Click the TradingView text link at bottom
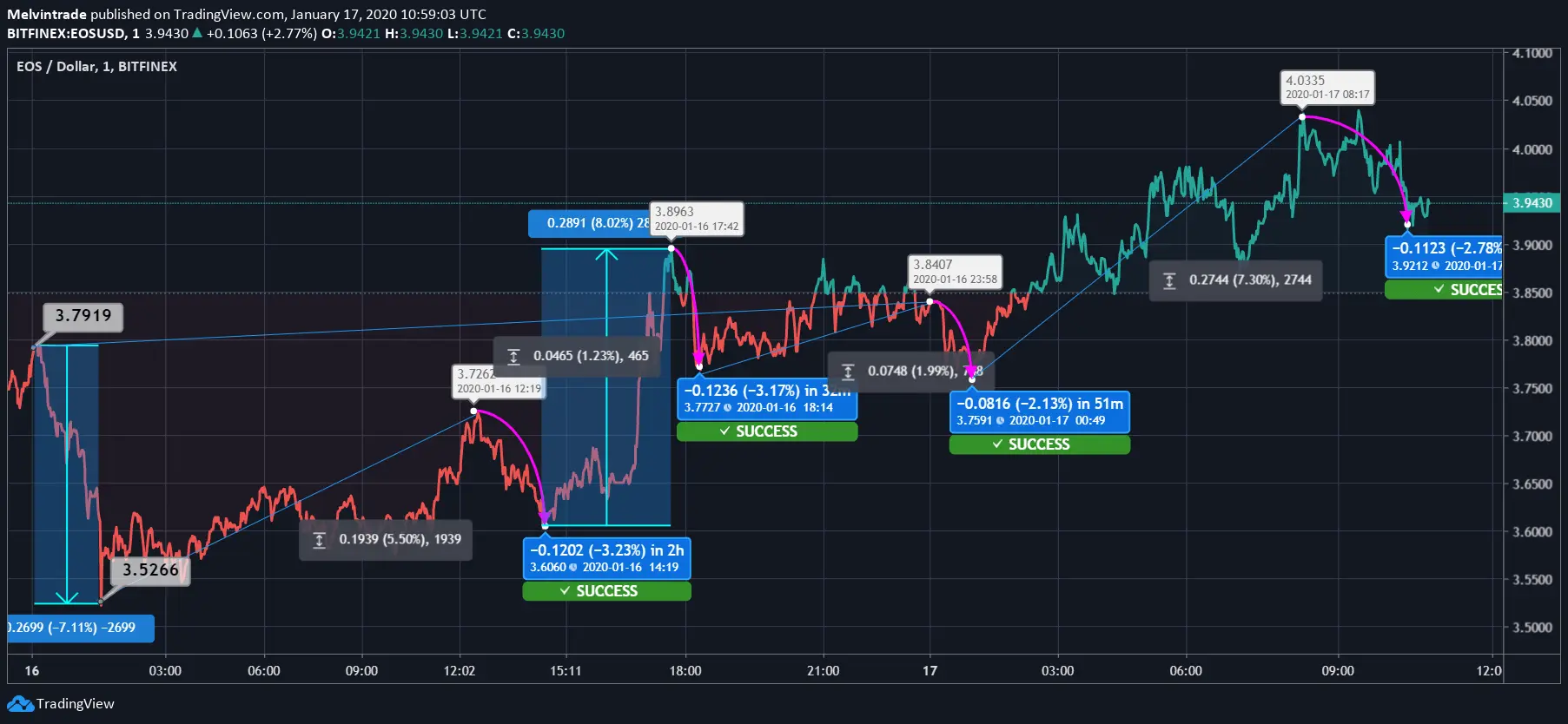 click(x=75, y=703)
